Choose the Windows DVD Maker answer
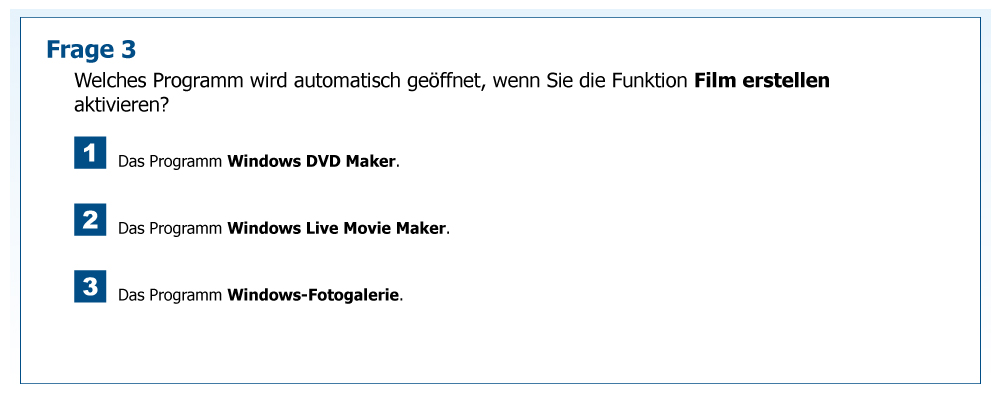 (x=312, y=161)
